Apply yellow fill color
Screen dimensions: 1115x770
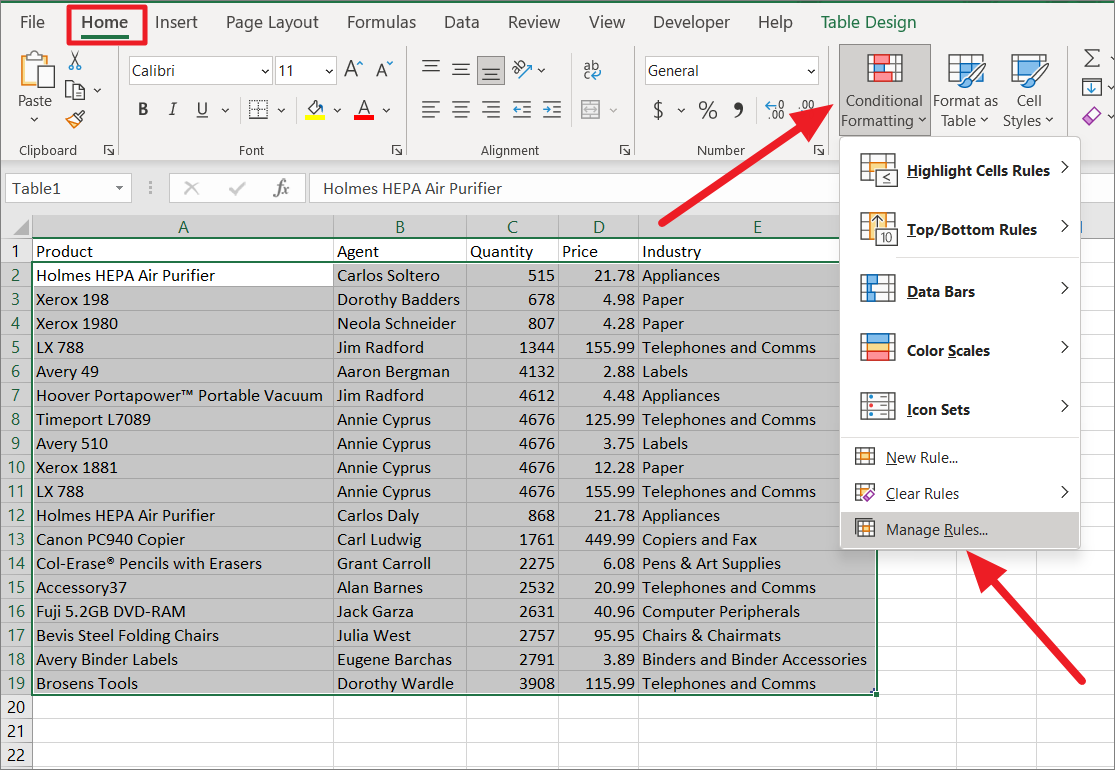315,109
